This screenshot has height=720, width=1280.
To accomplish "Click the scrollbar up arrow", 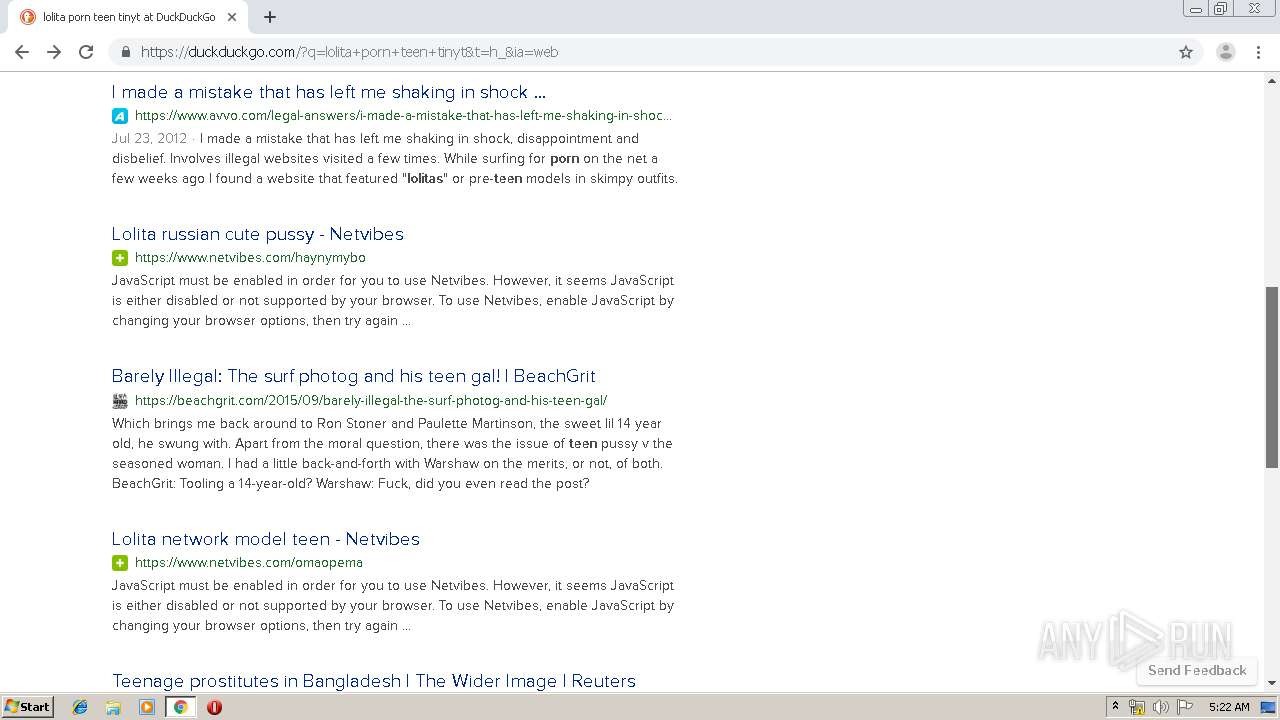I will tap(1272, 79).
